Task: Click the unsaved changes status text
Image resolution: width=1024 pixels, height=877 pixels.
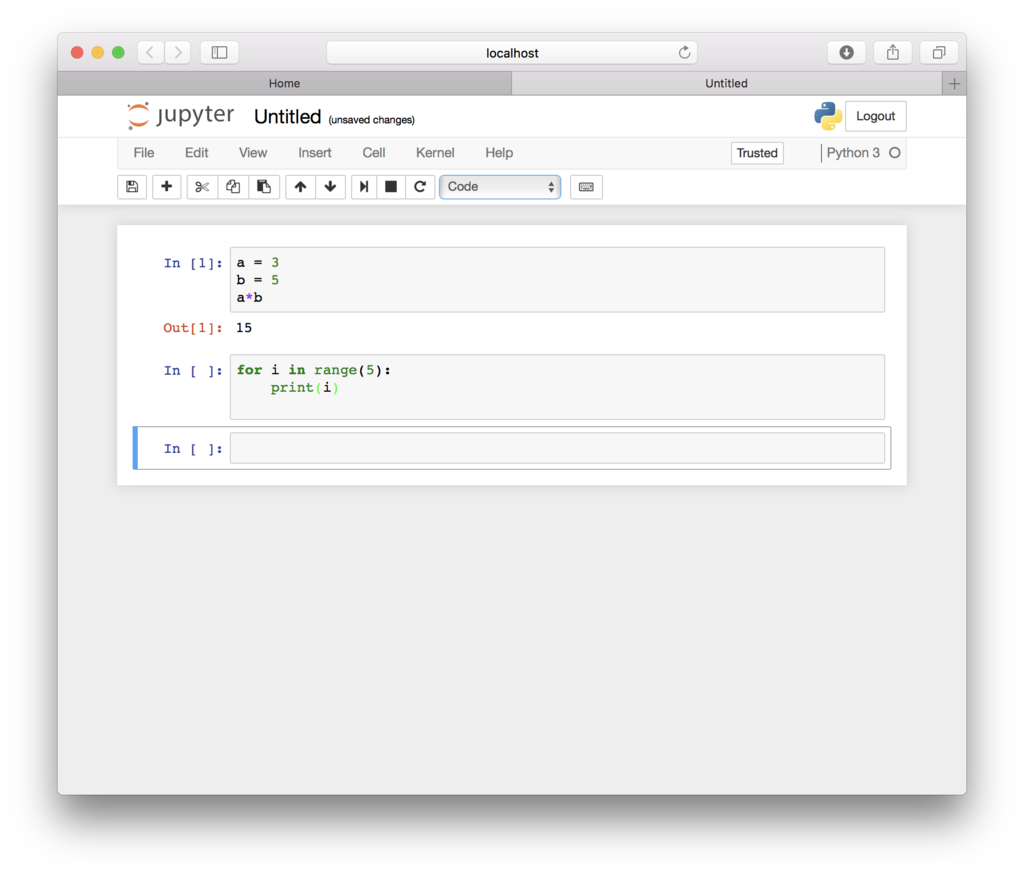Action: pyautogui.click(x=371, y=120)
